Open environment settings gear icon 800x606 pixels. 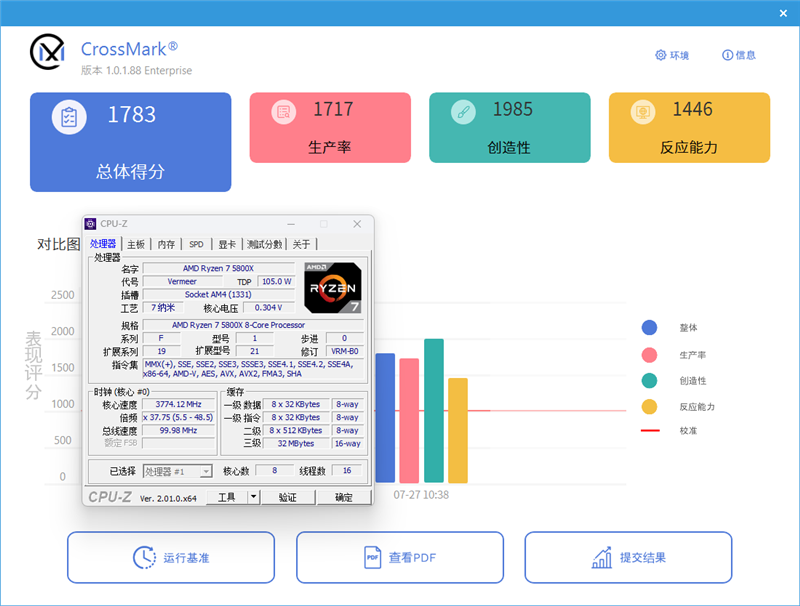pos(661,55)
